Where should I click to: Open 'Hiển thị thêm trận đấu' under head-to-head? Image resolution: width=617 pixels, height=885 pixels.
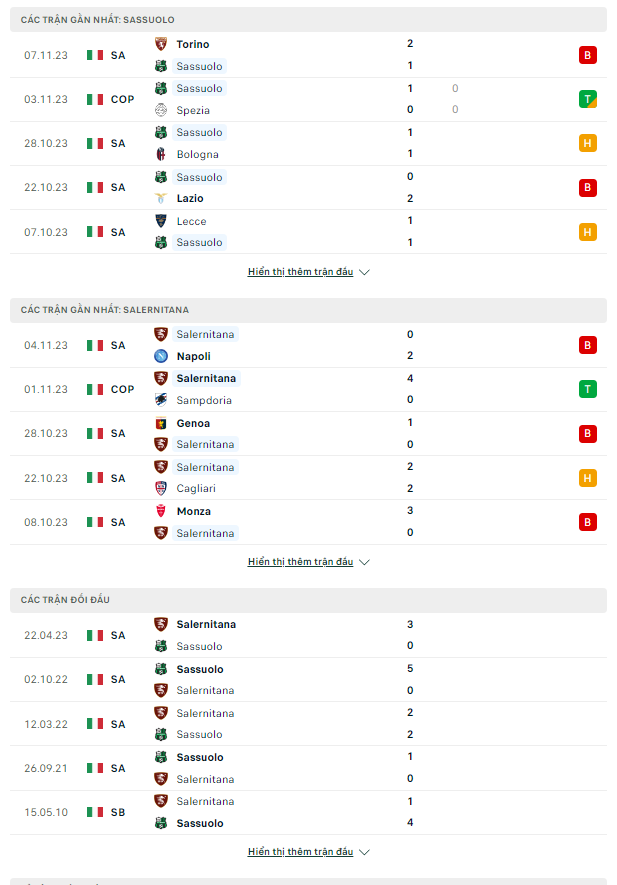(x=300, y=852)
